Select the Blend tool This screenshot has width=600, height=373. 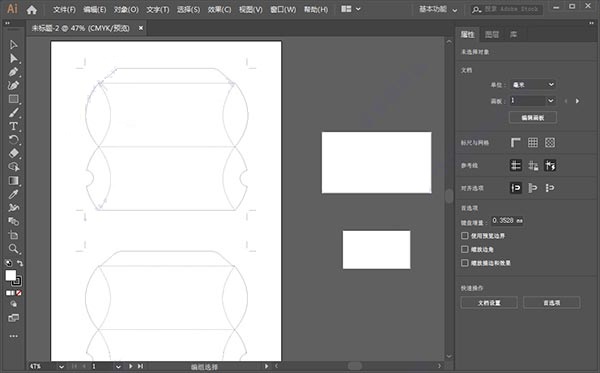[x=13, y=221]
